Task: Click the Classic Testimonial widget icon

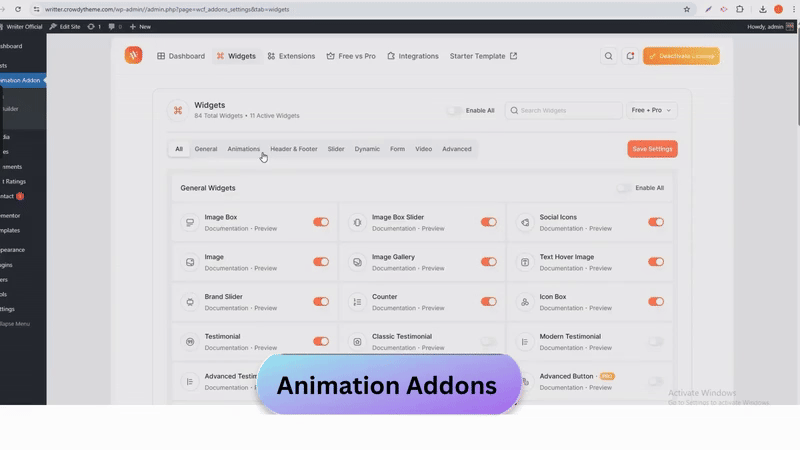Action: [357, 342]
